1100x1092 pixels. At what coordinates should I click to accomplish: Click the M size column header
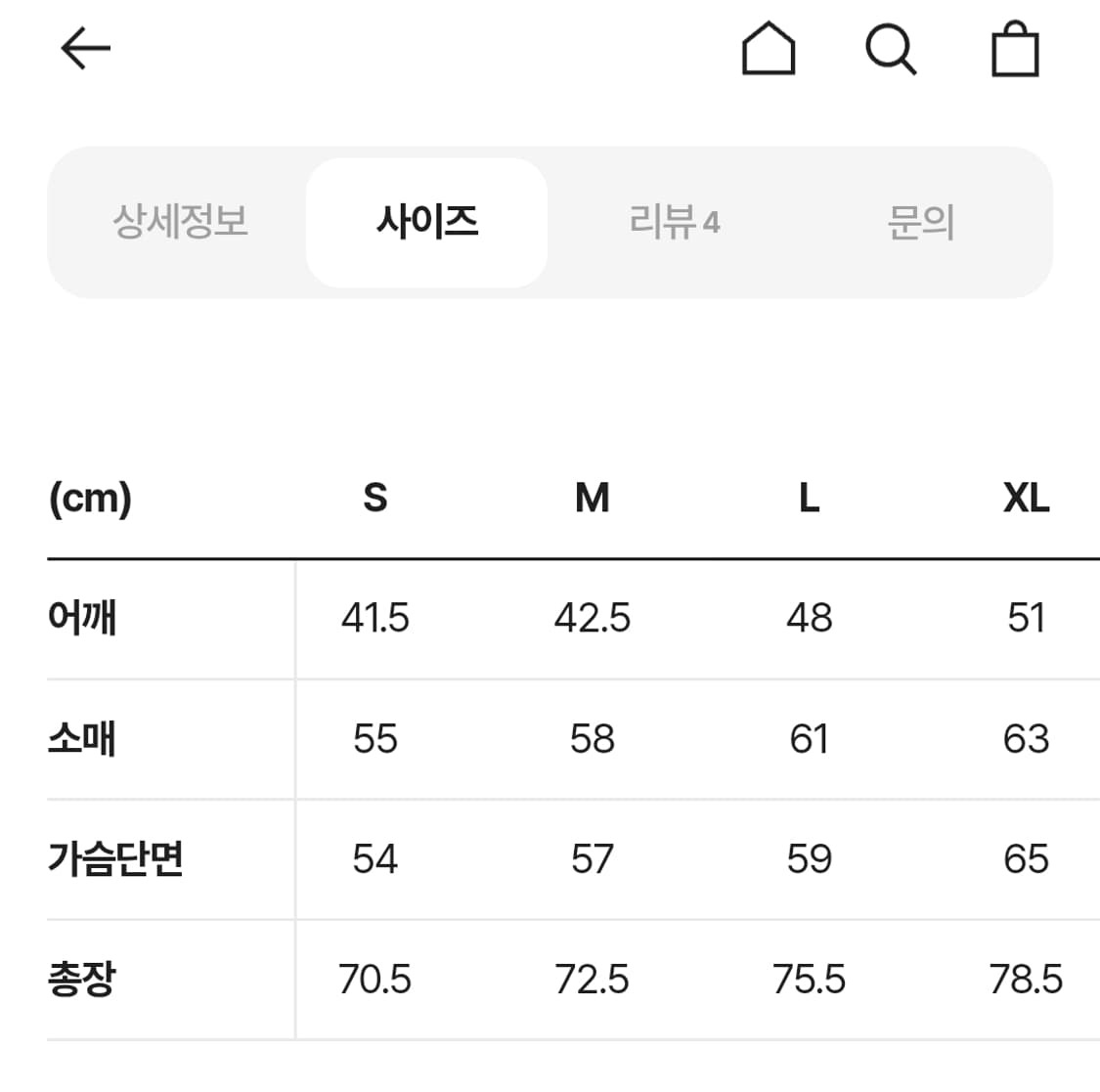click(x=592, y=500)
